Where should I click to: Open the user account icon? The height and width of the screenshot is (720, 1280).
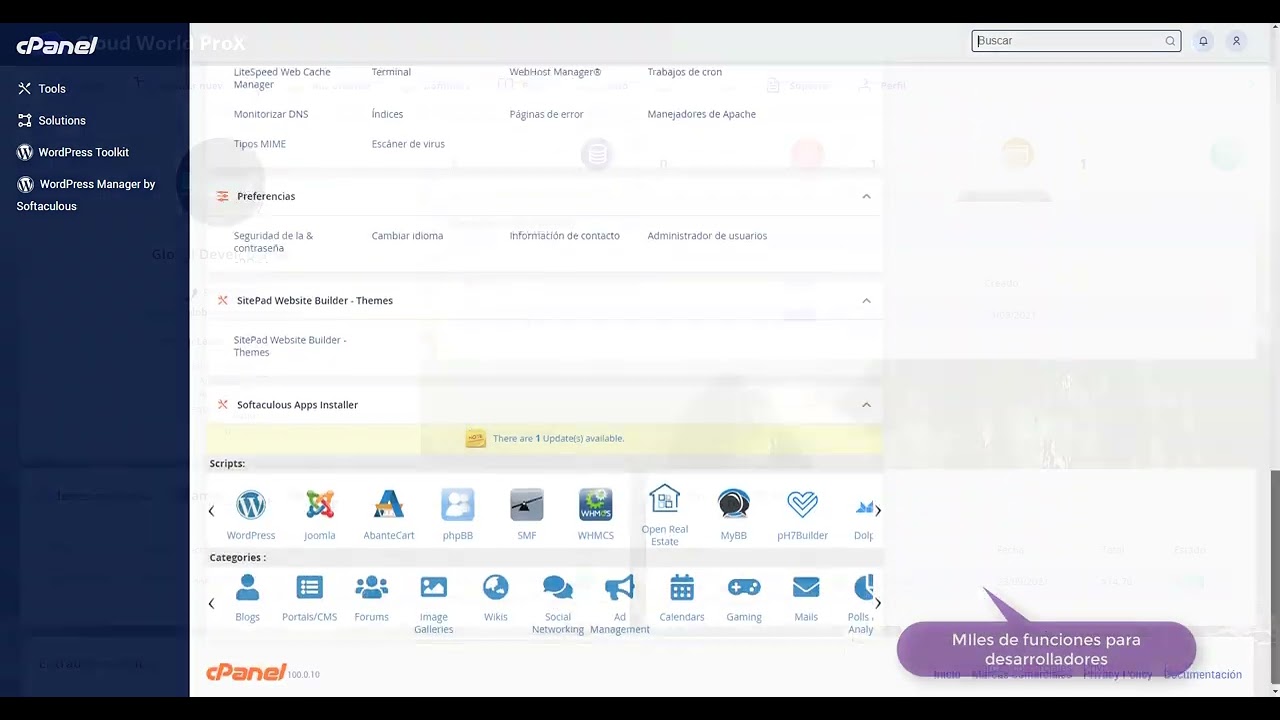pyautogui.click(x=1237, y=41)
